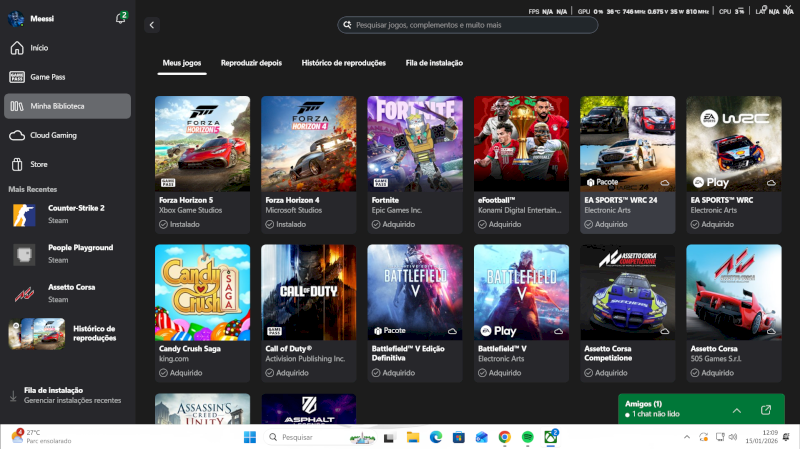Click Instalado status on Forza Horizon 5
Viewport: 800px width, 449px height.
179,224
